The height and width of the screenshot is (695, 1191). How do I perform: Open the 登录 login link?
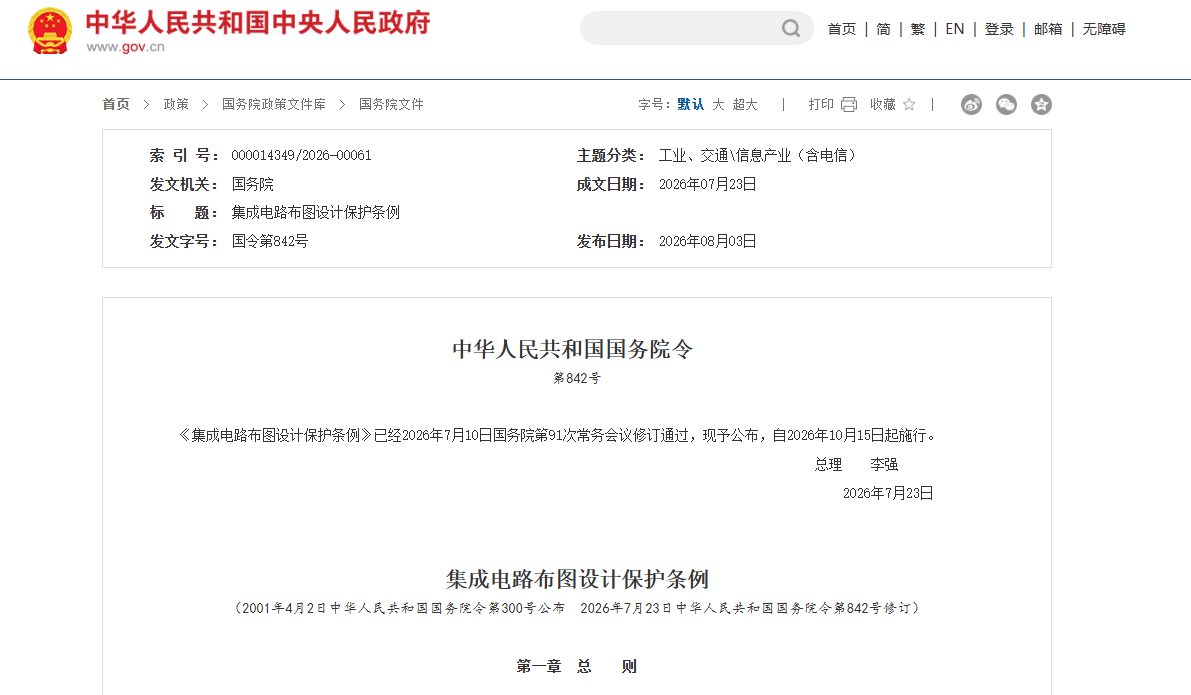coord(999,29)
